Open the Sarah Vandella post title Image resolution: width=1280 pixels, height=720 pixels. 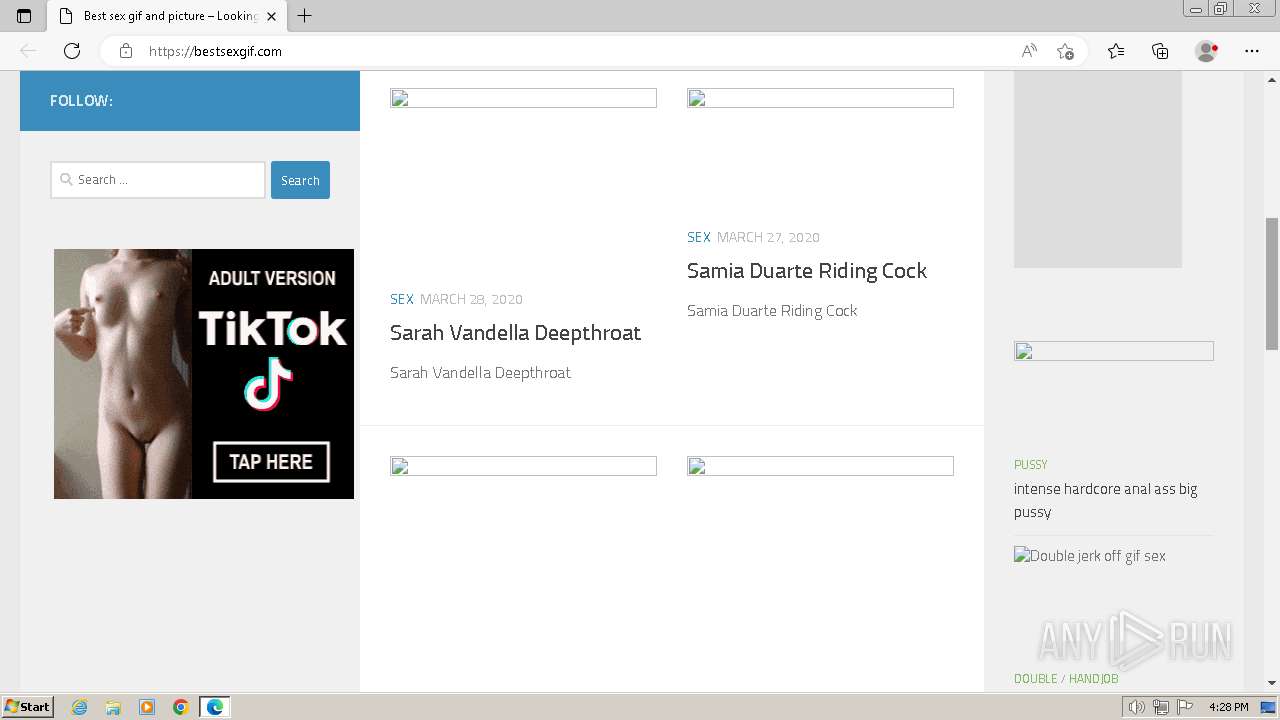pos(515,333)
